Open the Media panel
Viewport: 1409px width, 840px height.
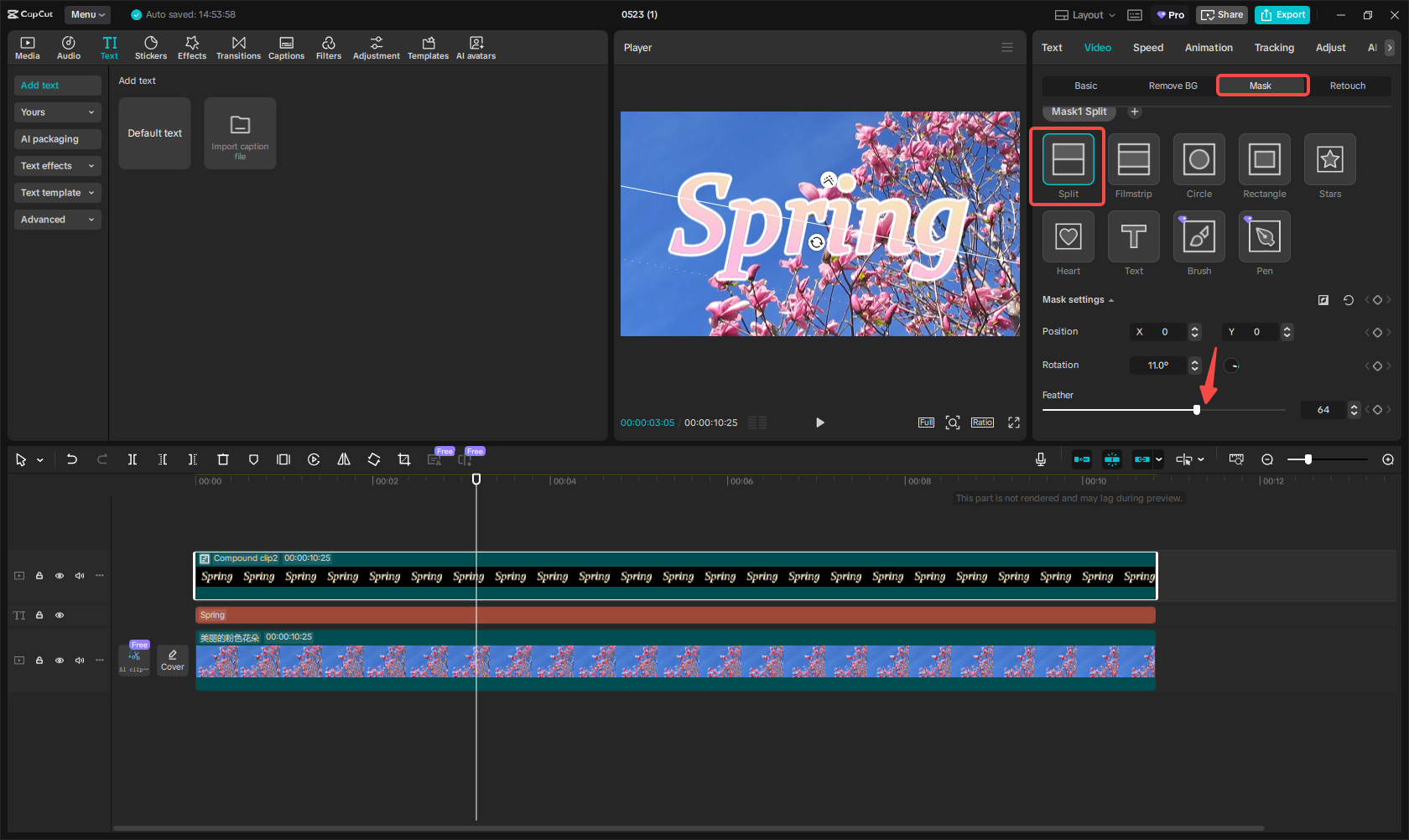pyautogui.click(x=28, y=48)
